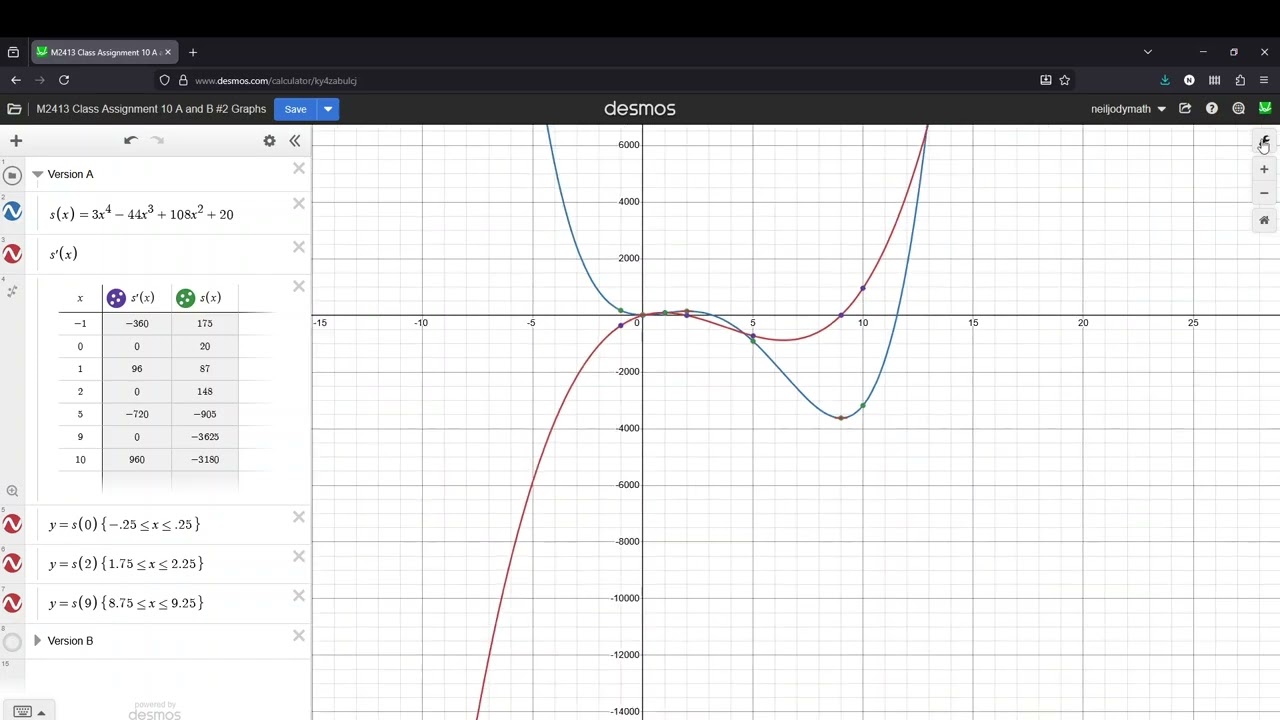Hide the y=s(2) tangent segment
The image size is (1280, 720).
12,564
